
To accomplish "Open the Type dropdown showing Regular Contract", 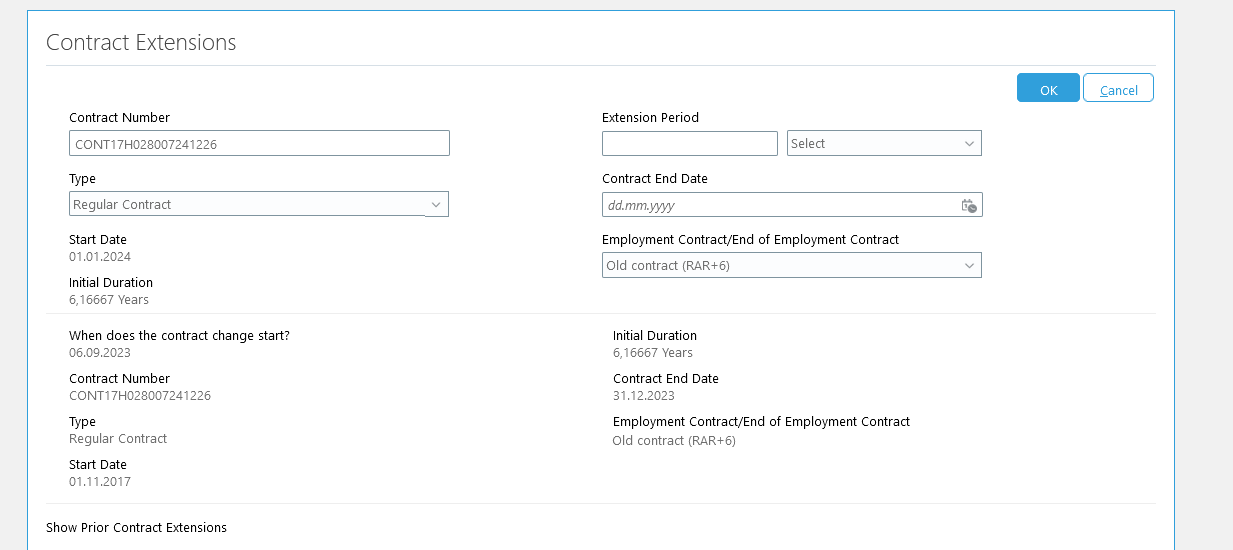I will pyautogui.click(x=259, y=204).
